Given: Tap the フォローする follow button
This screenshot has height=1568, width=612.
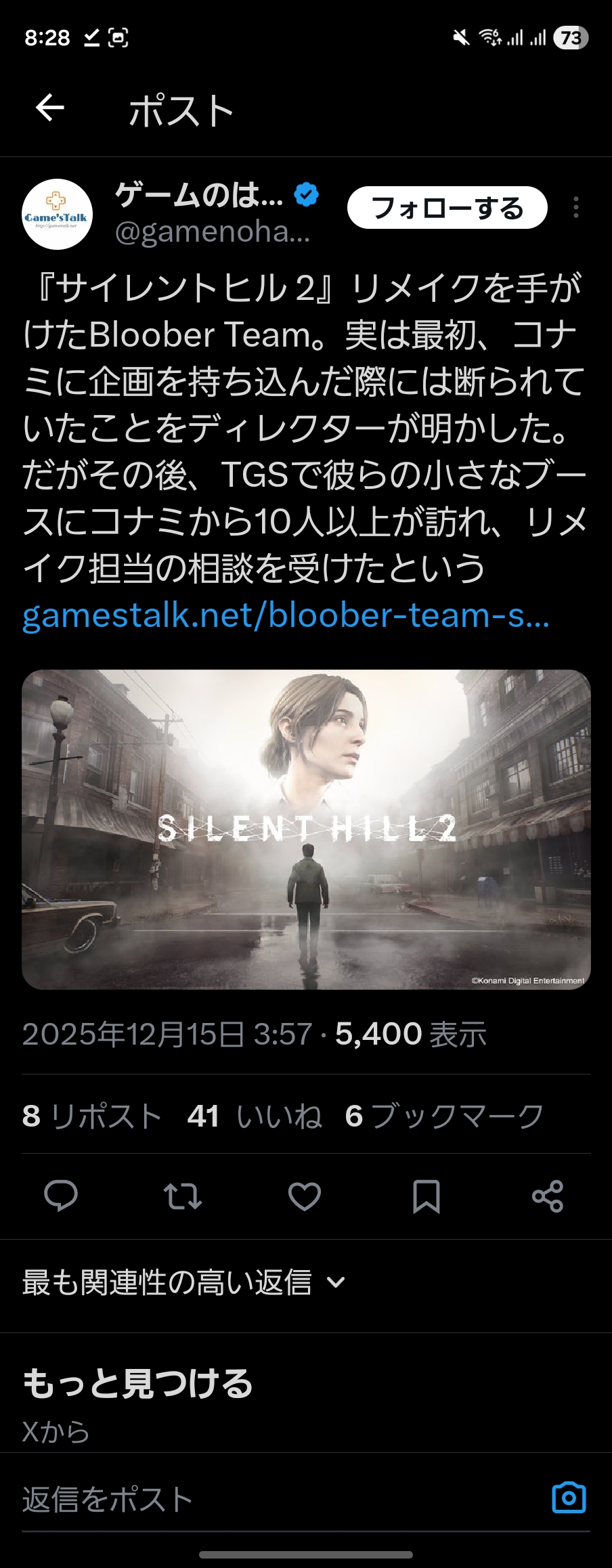Looking at the screenshot, I should [x=447, y=207].
